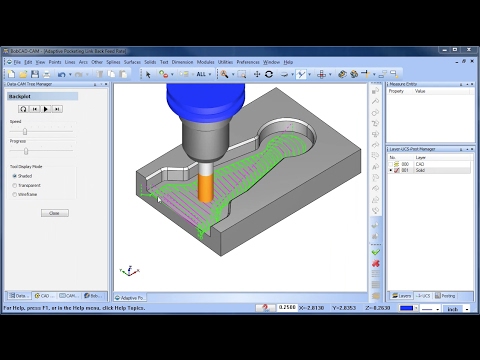This screenshot has width=480, height=360.
Task: Open the File menu
Action: 17,62
